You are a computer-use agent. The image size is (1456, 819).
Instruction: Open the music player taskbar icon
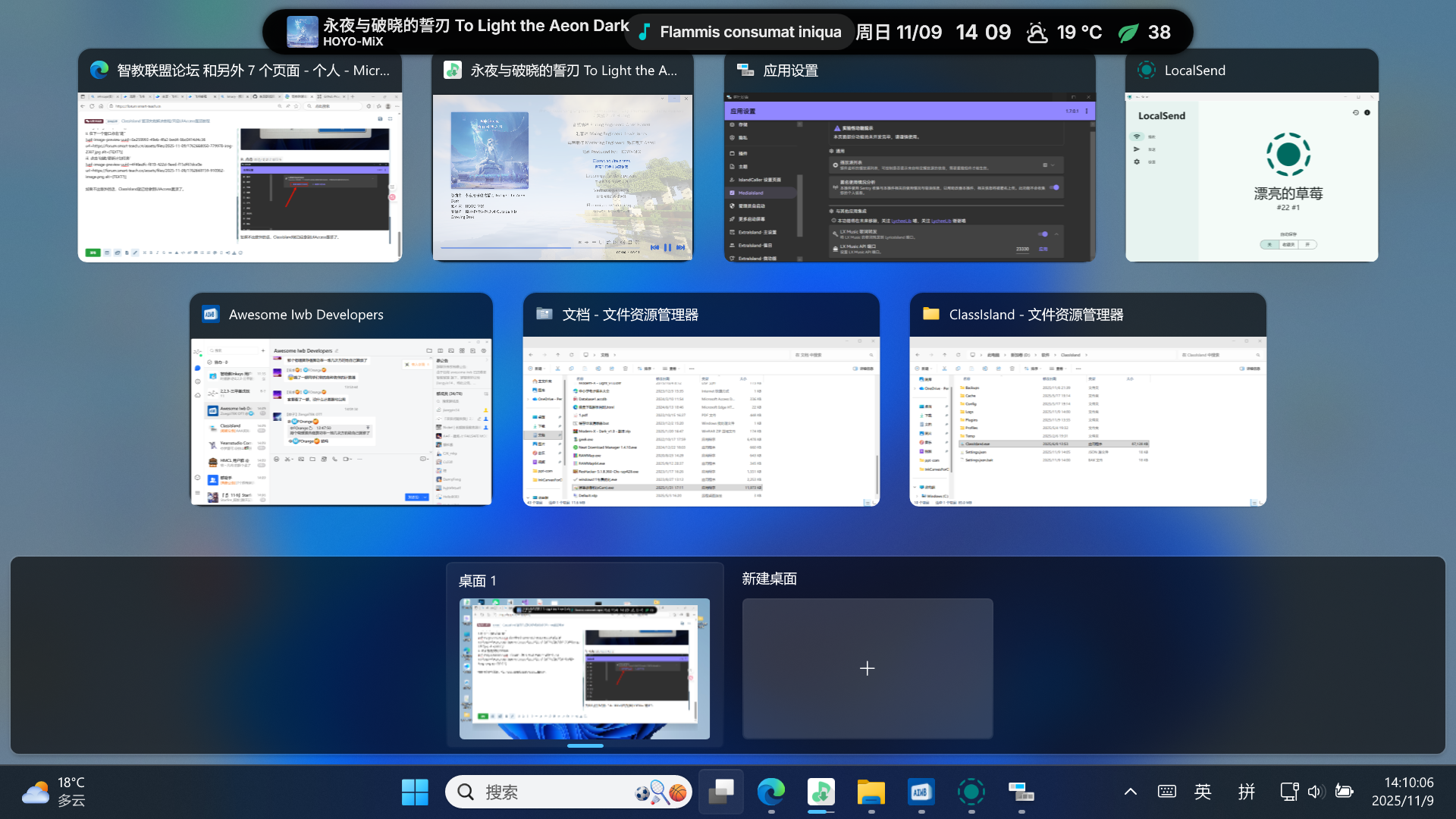pyautogui.click(x=821, y=792)
